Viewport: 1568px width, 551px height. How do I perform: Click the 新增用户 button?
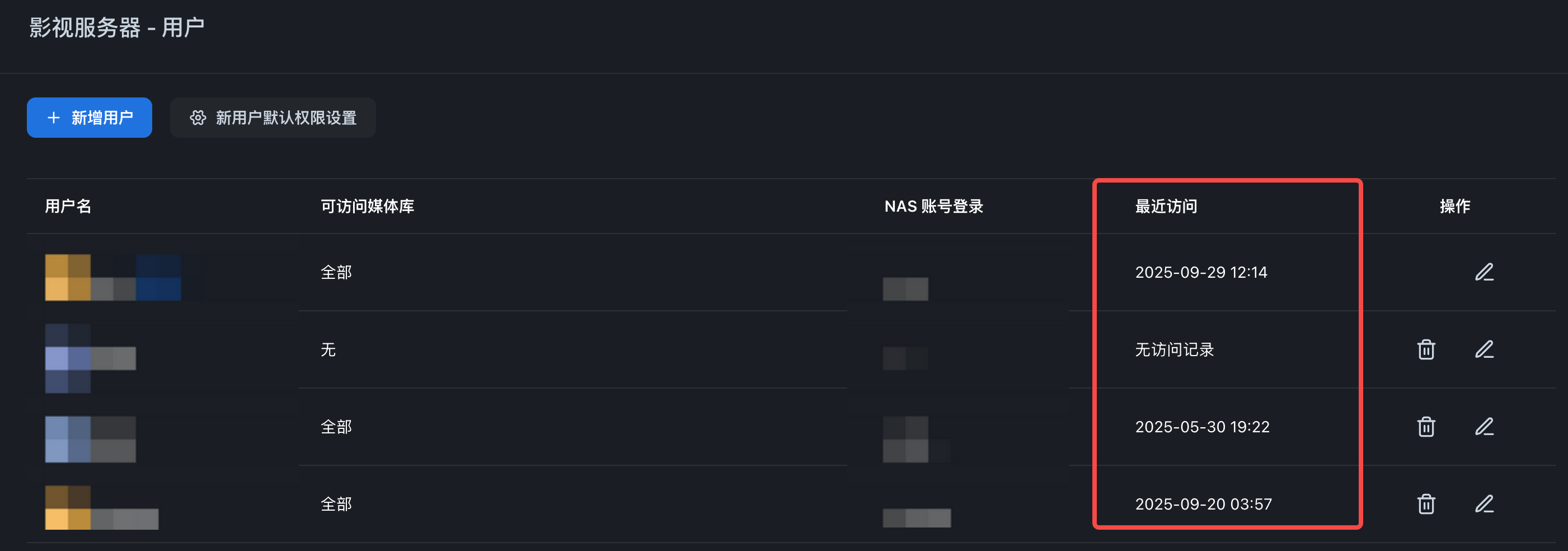pos(90,118)
